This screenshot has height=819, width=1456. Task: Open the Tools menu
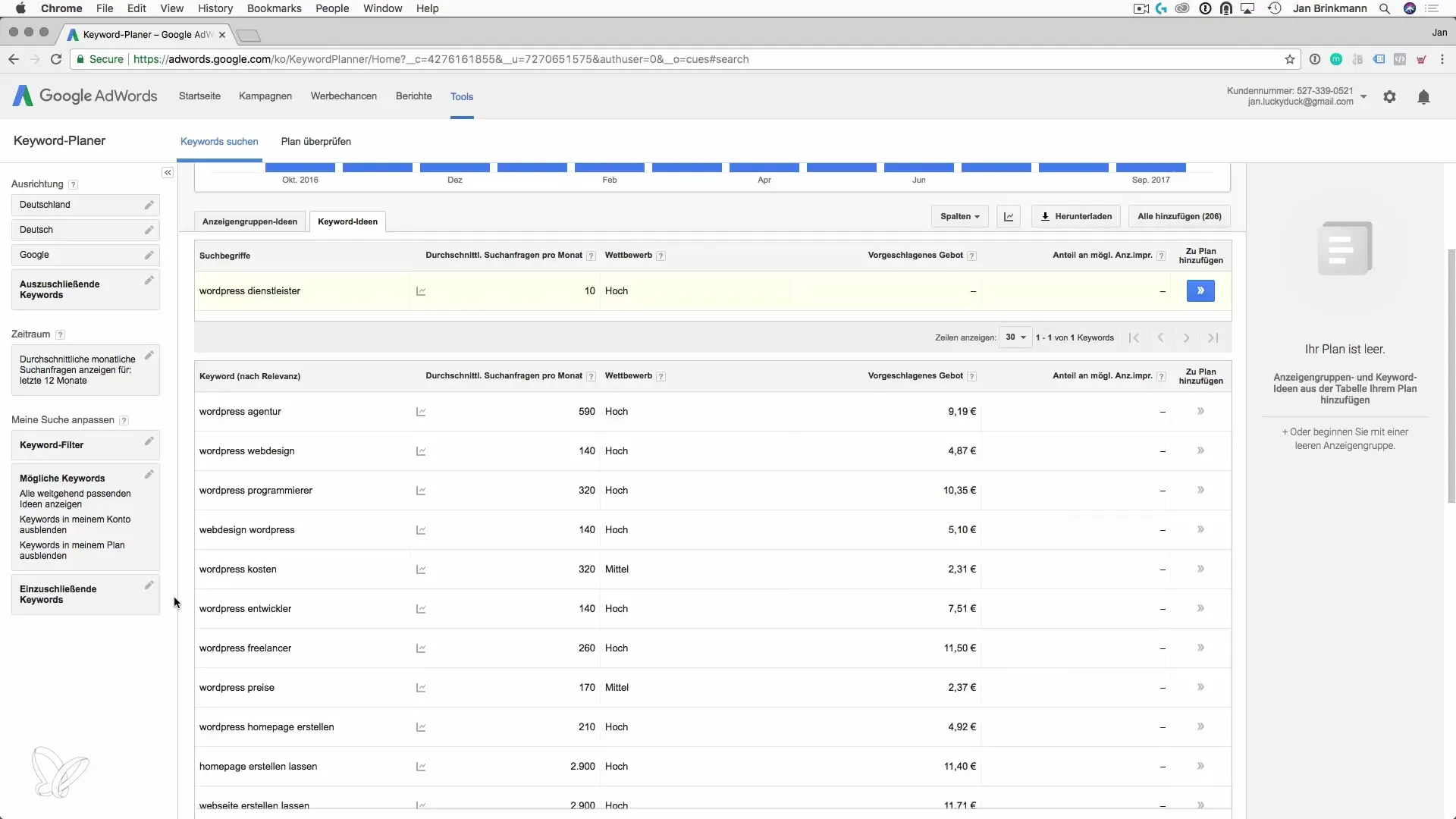(x=461, y=96)
